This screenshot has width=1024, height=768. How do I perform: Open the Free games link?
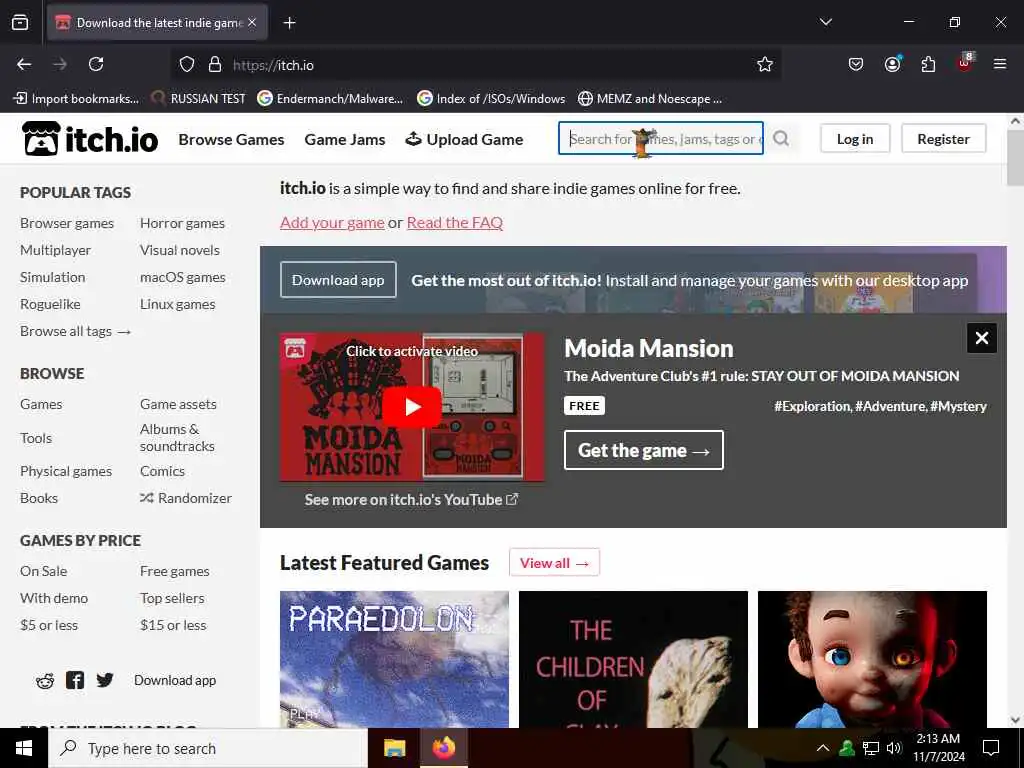click(174, 571)
